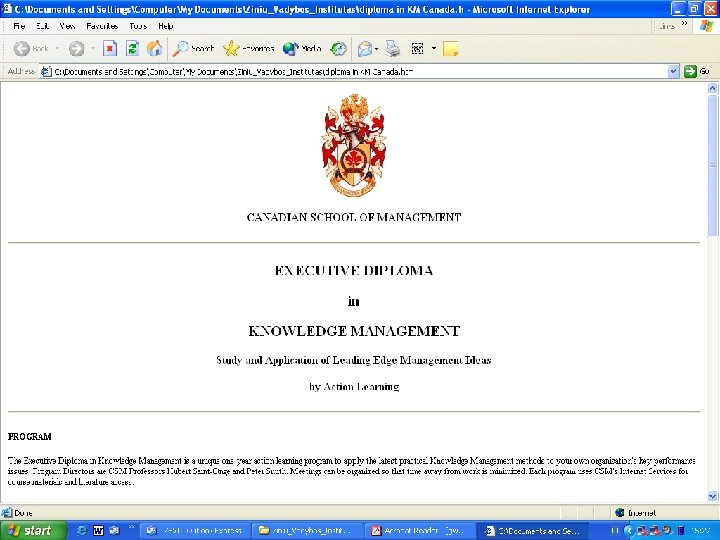720x540 pixels.
Task: Switch to the Ziniu_Vadybos folder taskbar button
Action: [x=308, y=531]
